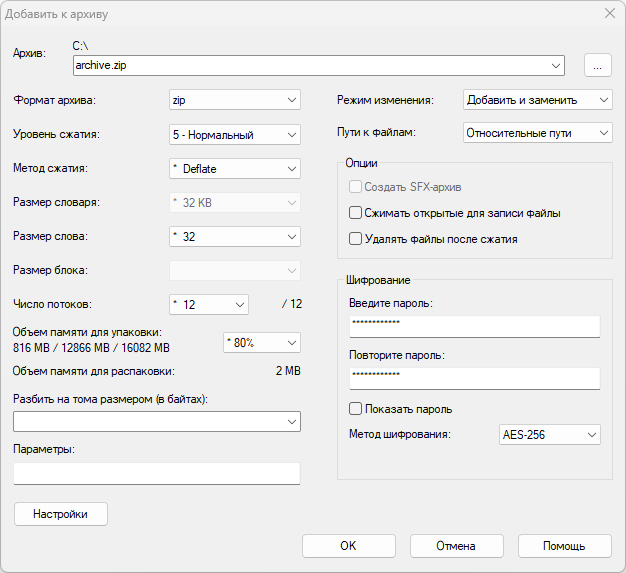Screen dimensions: 626x573
Task: Select the Метод шифрования AES-256 dropdown
Action: 549,435
